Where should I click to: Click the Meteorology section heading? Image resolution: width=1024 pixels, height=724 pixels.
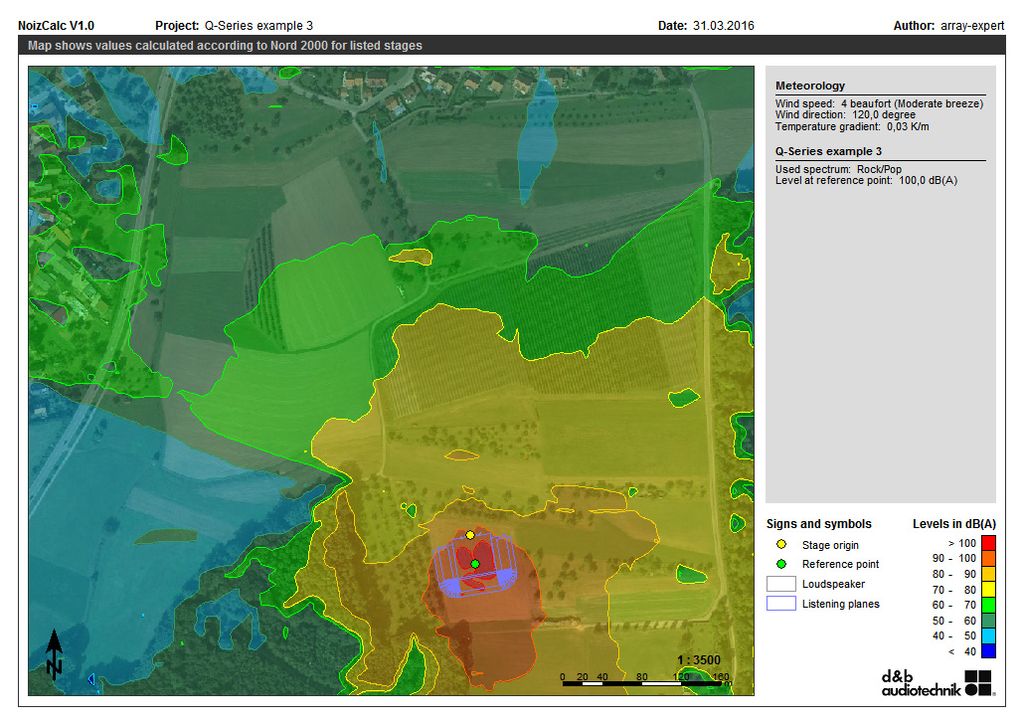[810, 86]
